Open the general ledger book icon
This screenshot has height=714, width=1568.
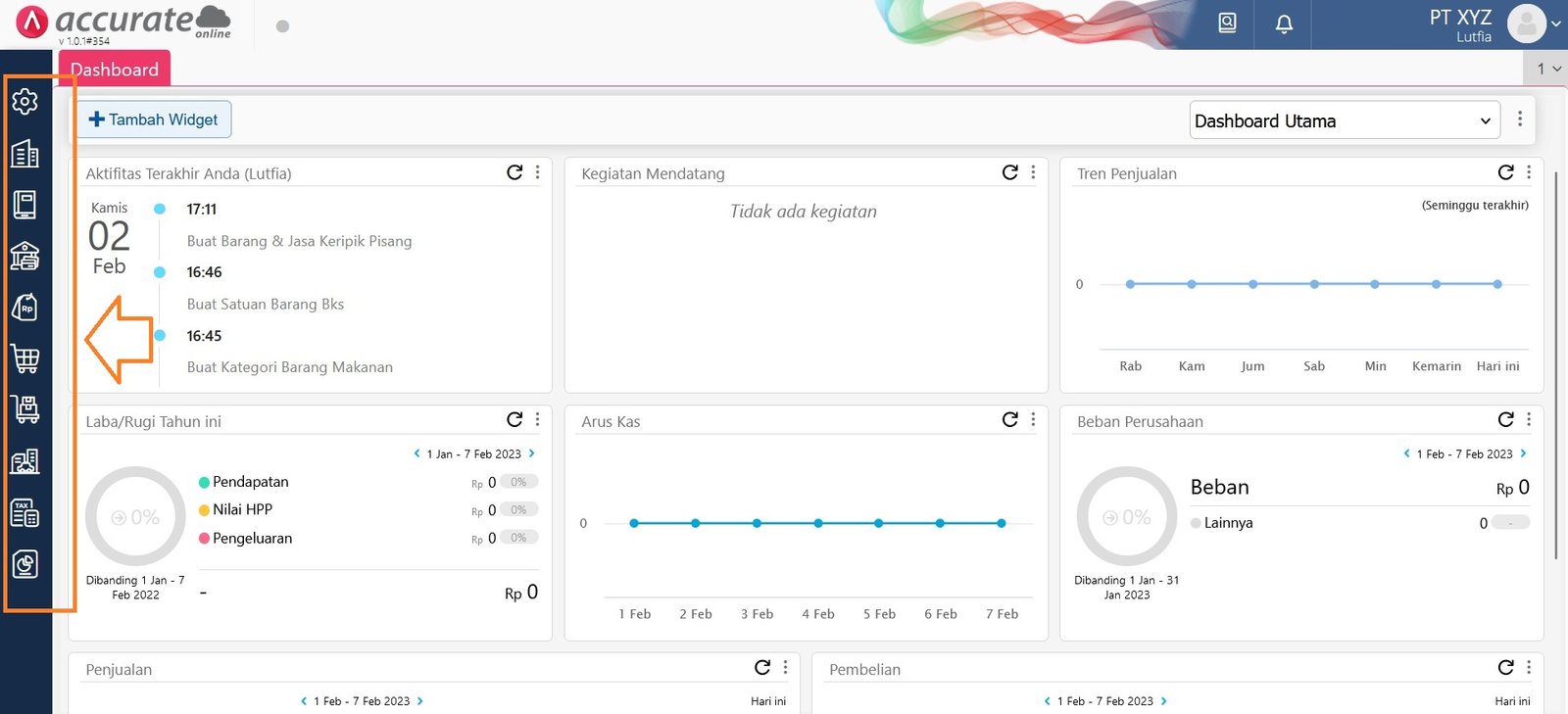click(24, 205)
